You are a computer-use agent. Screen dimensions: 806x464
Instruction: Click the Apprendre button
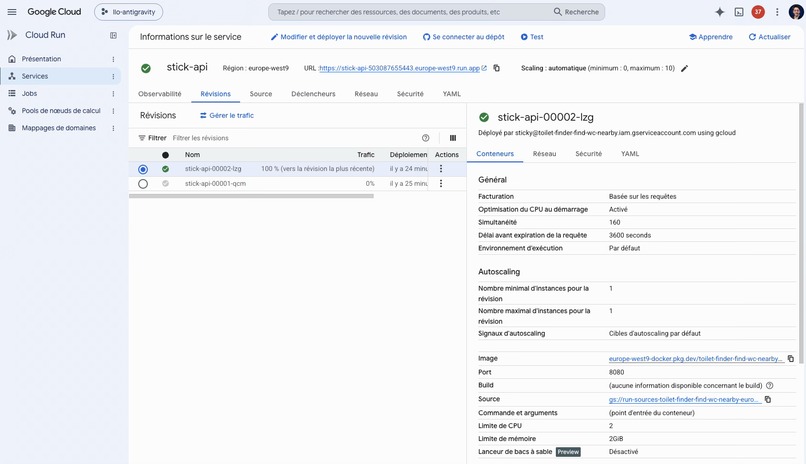point(711,37)
